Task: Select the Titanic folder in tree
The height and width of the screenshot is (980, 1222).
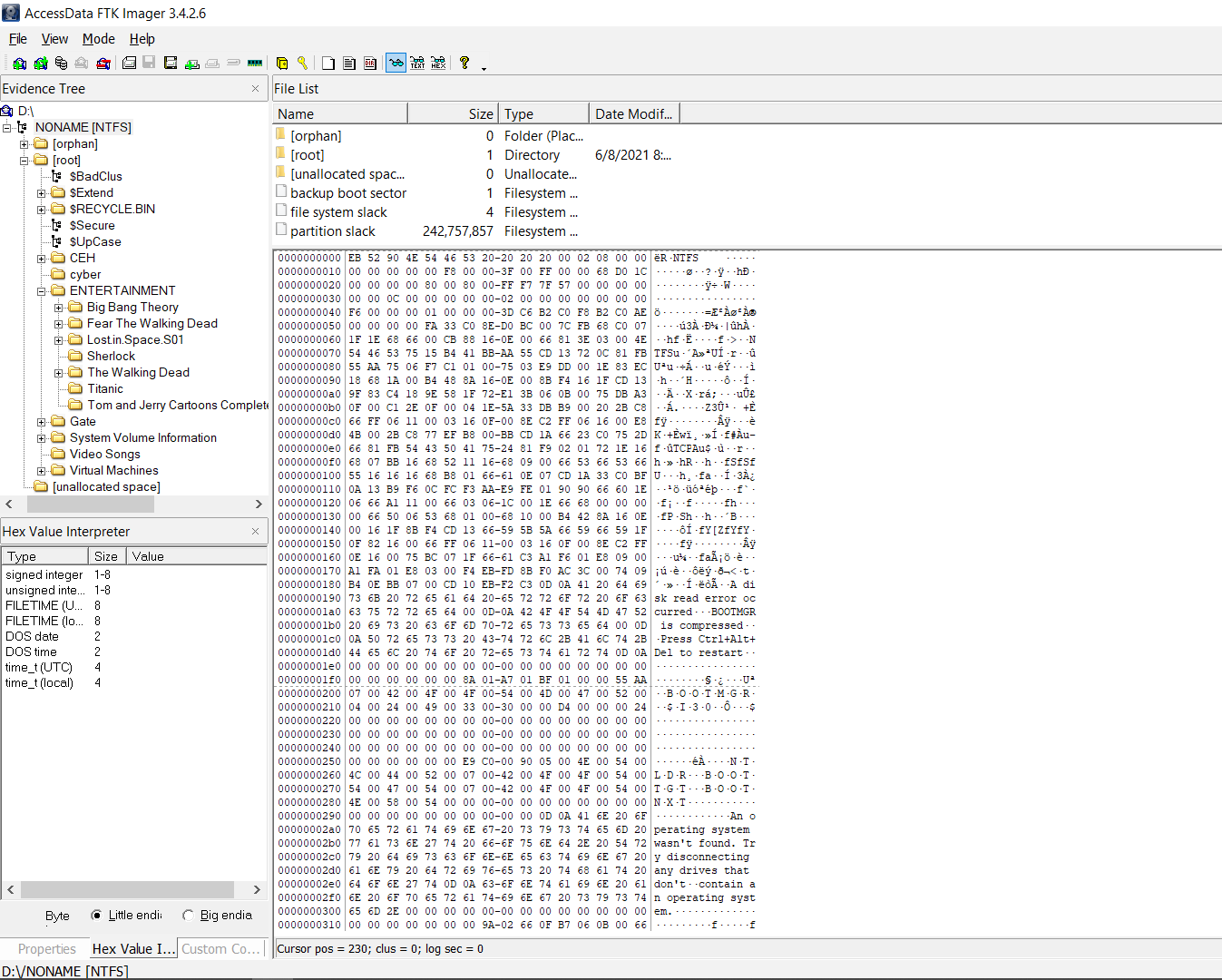Action: (x=105, y=388)
